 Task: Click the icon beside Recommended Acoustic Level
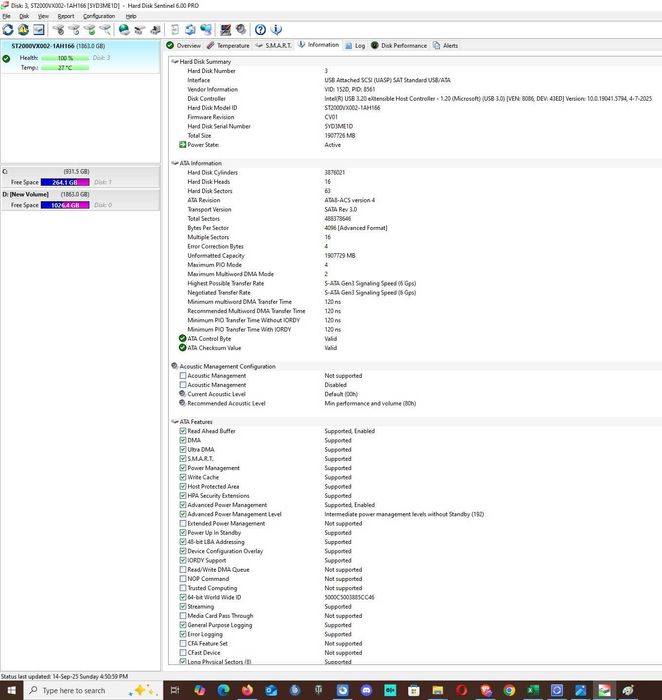[182, 403]
